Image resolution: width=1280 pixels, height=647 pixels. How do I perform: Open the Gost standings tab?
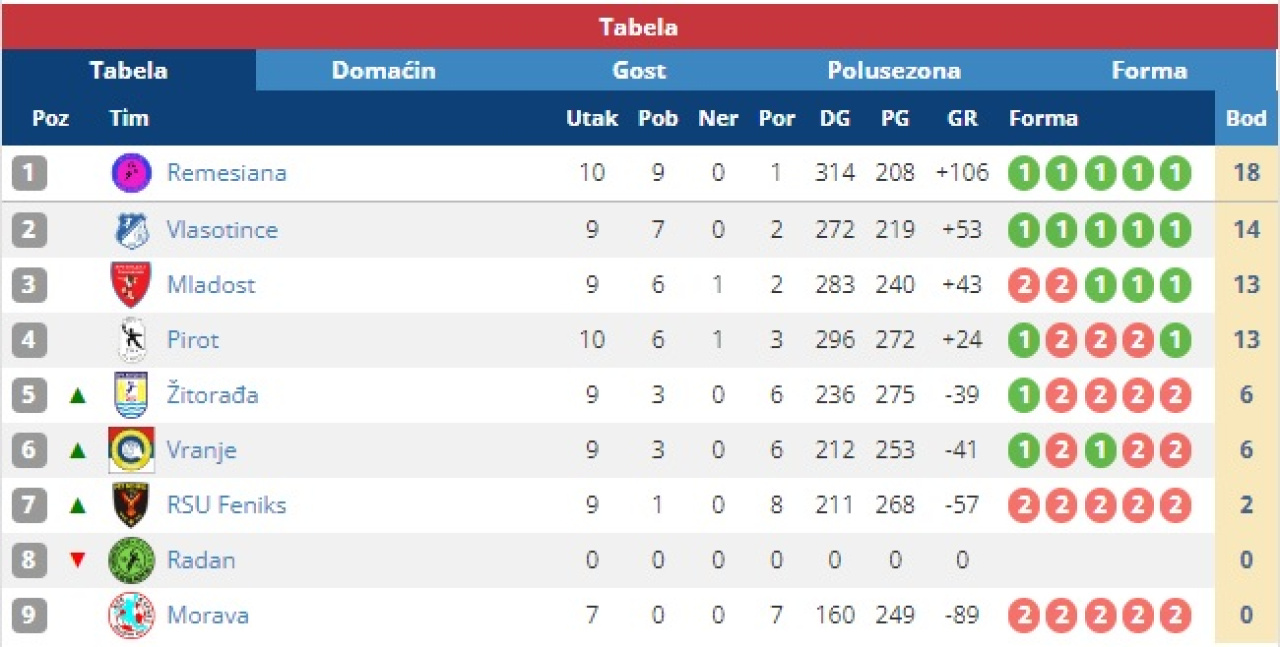639,71
